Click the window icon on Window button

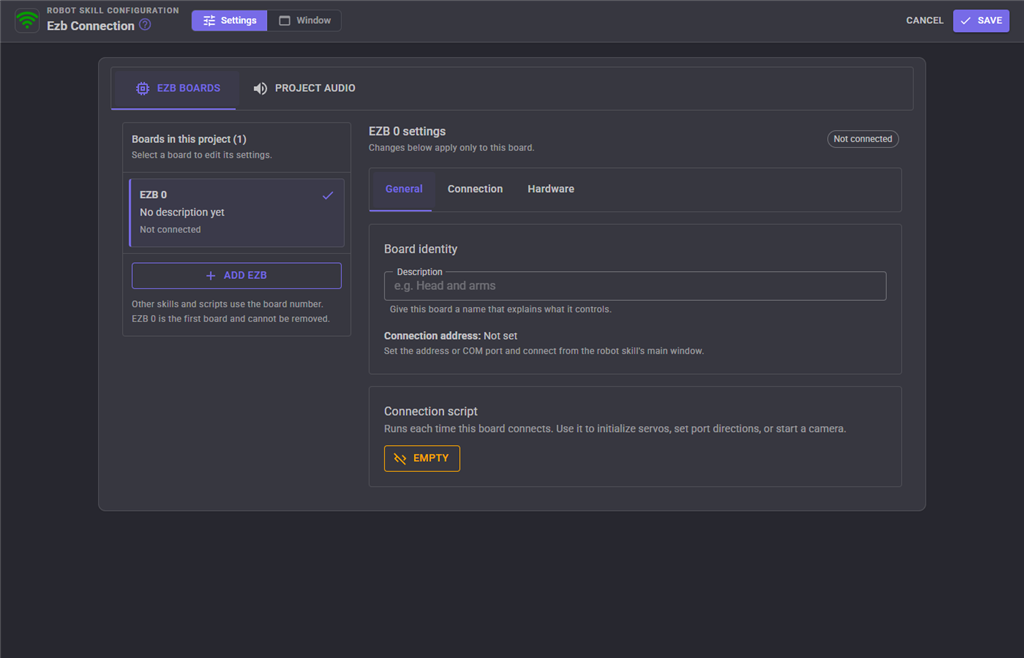tap(285, 21)
